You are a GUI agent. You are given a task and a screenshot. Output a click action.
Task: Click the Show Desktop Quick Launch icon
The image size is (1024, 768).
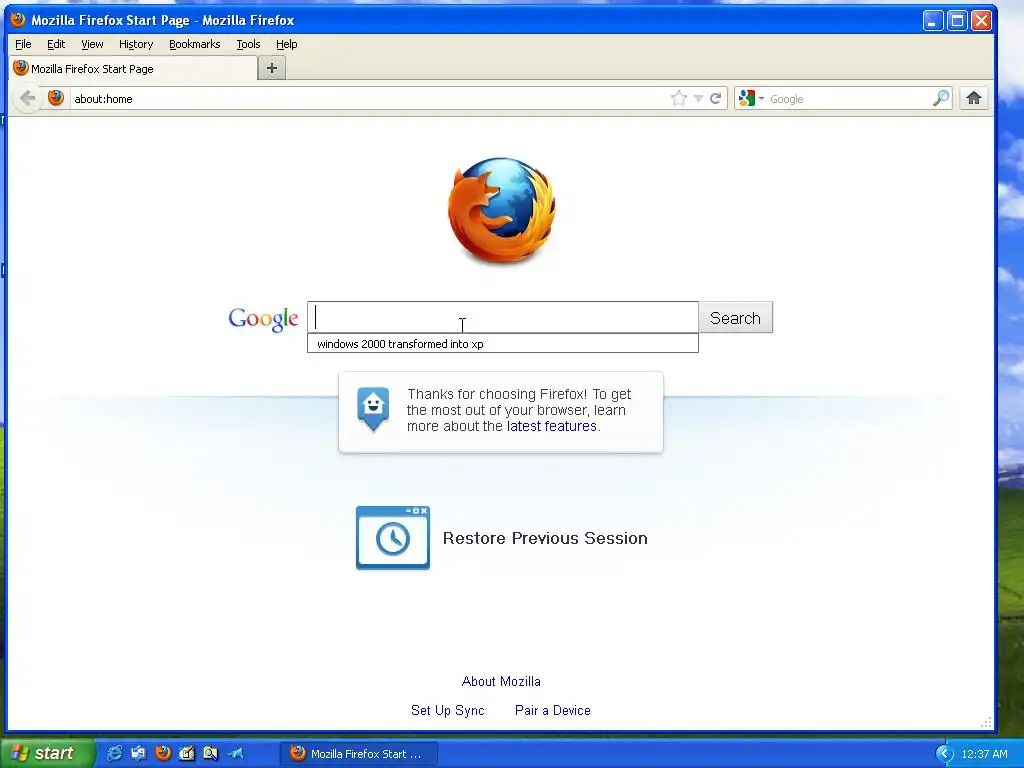(138, 753)
